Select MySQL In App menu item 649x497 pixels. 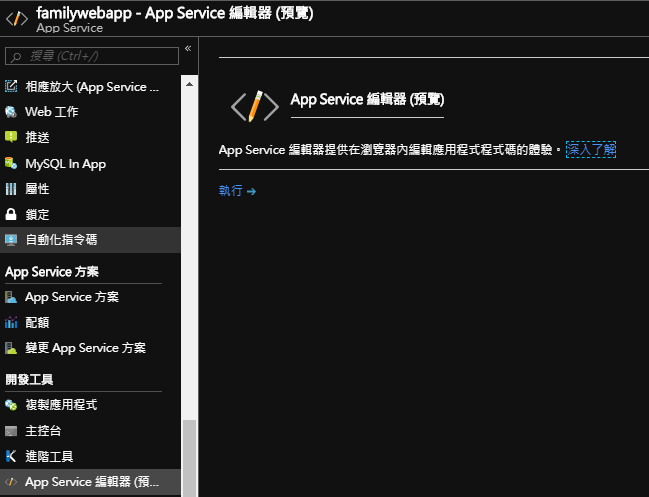coord(90,163)
